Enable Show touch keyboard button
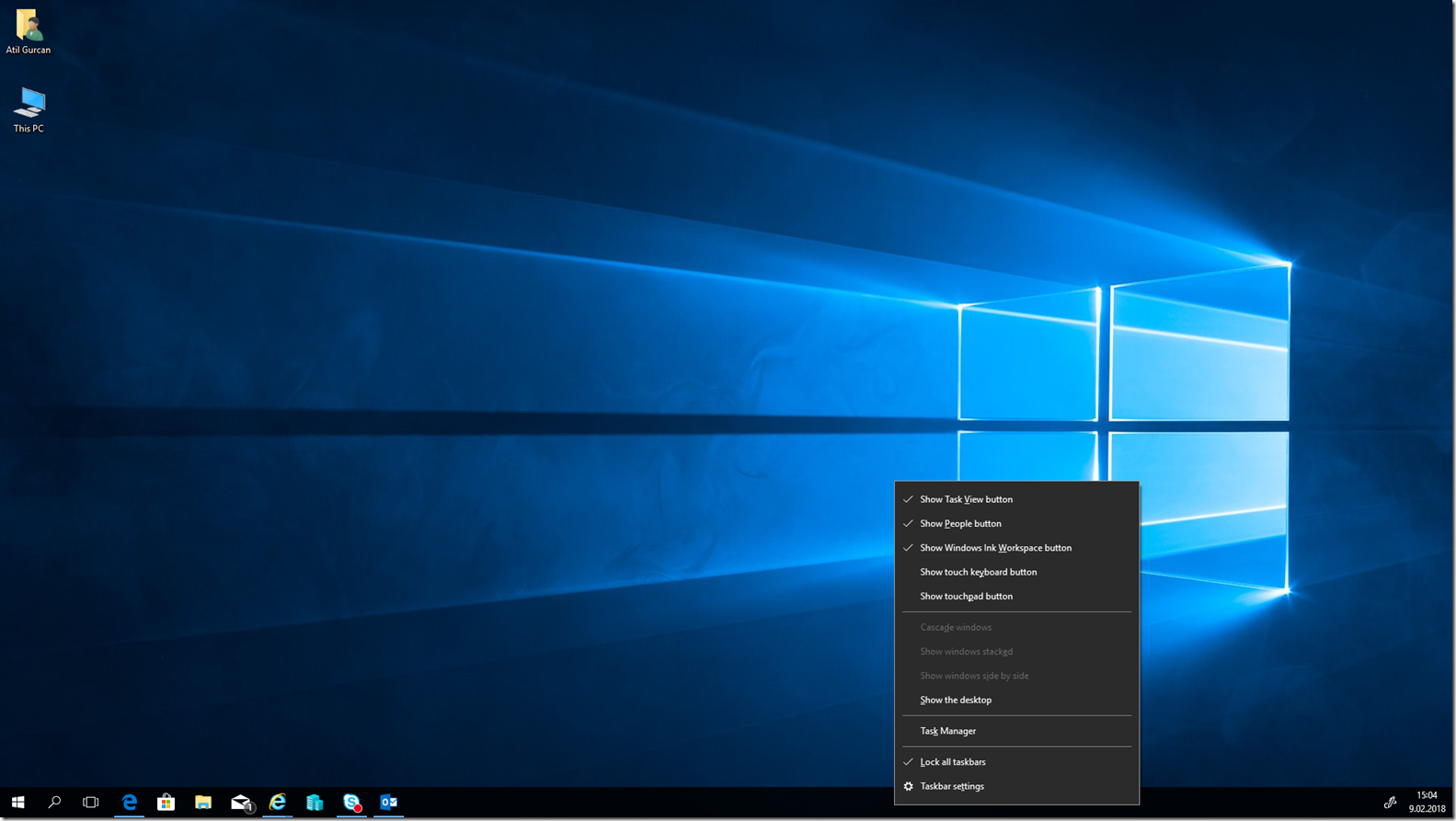 click(x=1016, y=572)
